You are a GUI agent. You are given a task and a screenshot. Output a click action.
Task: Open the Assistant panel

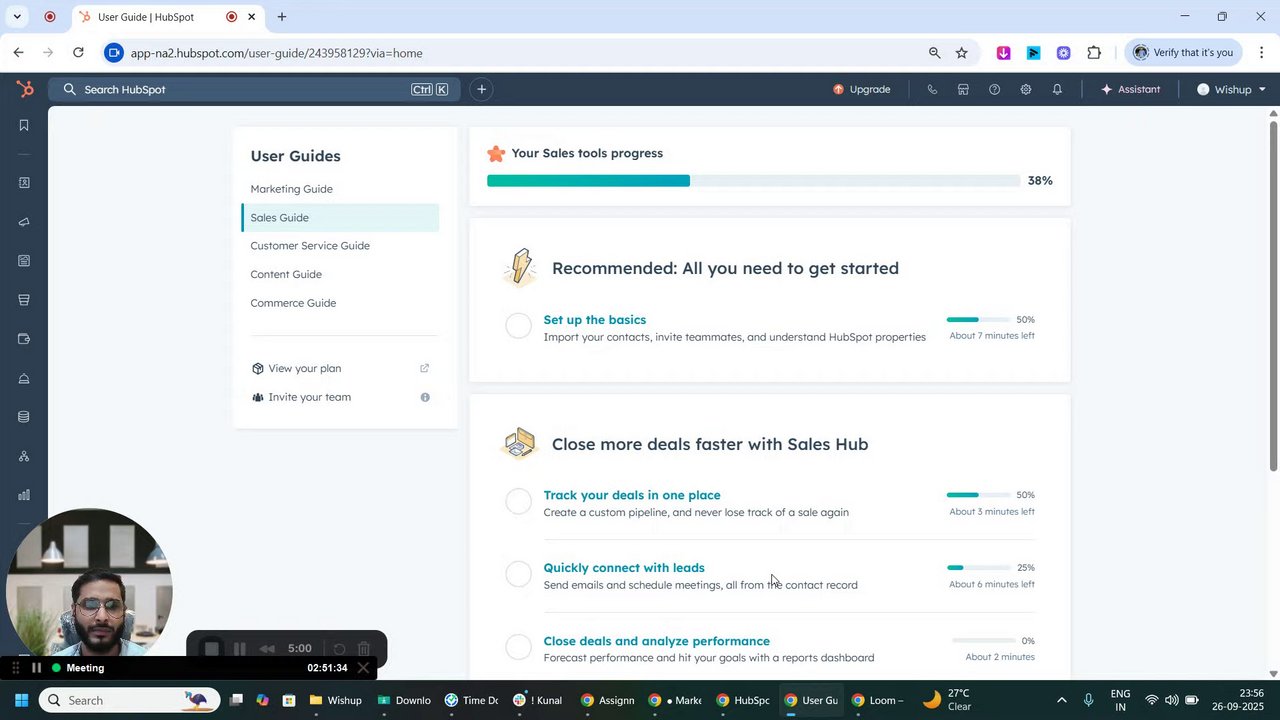(x=1130, y=89)
